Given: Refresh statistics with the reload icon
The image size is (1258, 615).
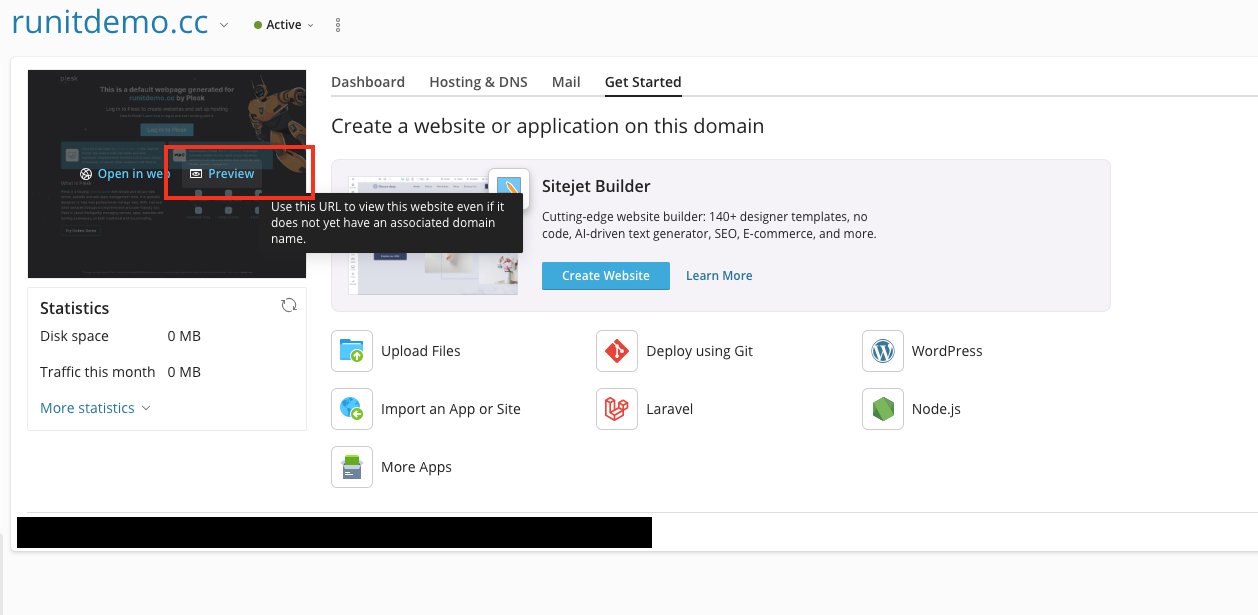Looking at the screenshot, I should click(x=289, y=306).
